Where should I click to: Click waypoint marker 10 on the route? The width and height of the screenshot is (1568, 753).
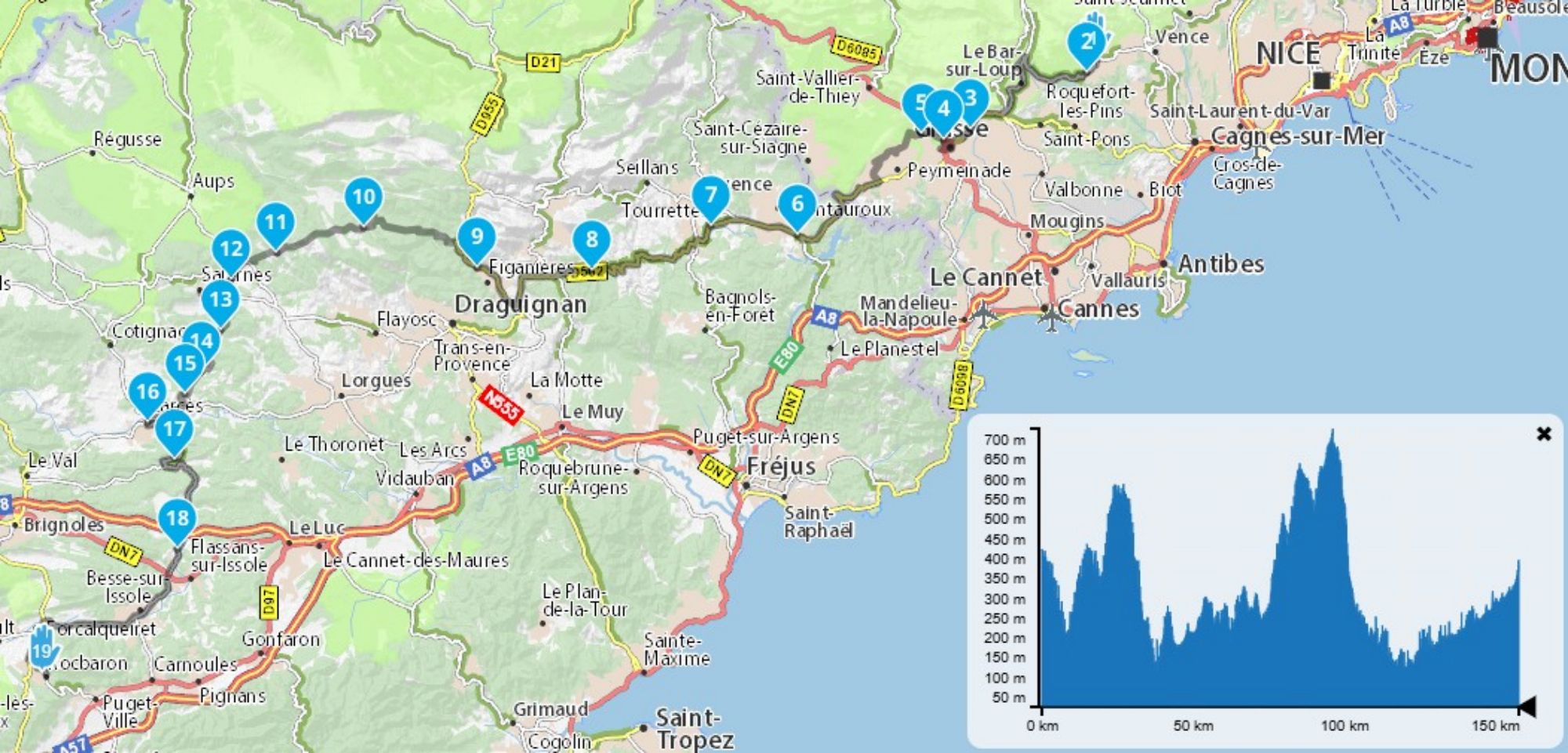coord(364,197)
